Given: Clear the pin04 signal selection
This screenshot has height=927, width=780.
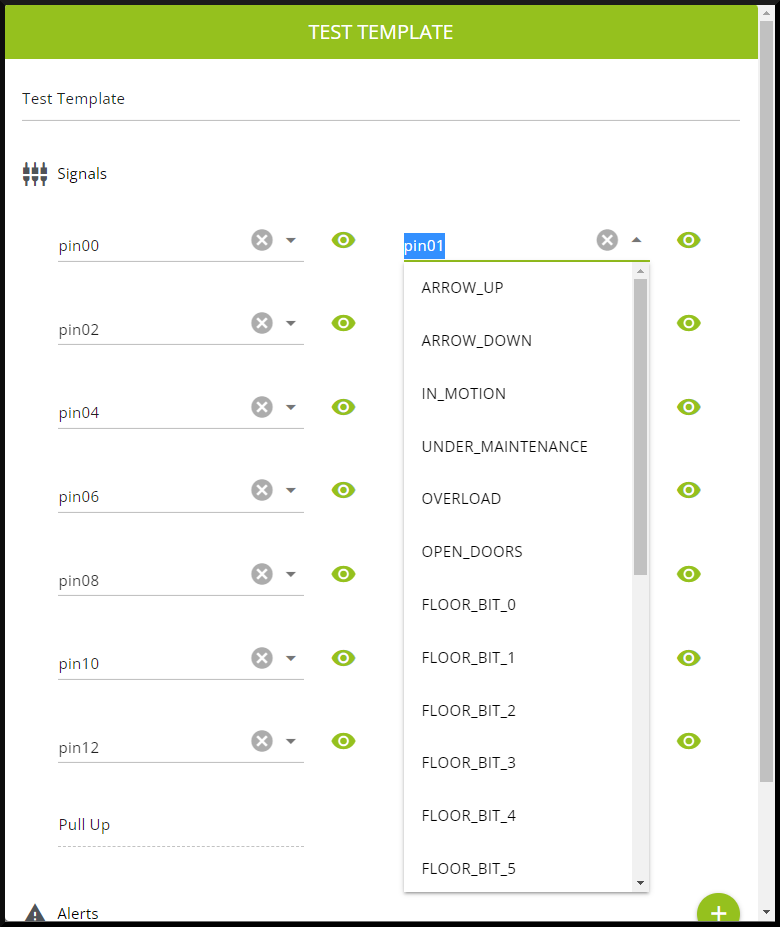Looking at the screenshot, I should pos(262,407).
